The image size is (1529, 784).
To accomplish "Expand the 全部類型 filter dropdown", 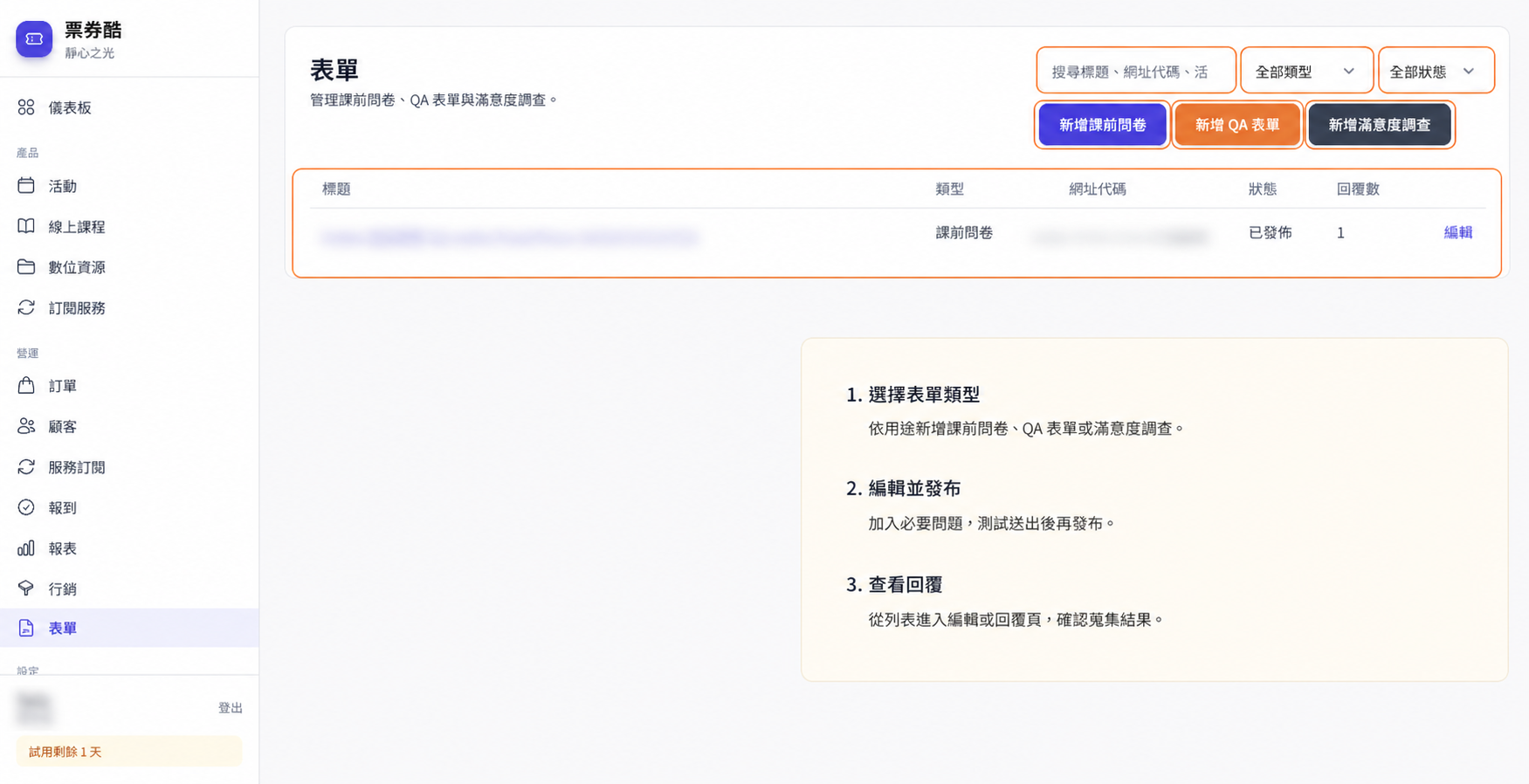I will click(1306, 71).
